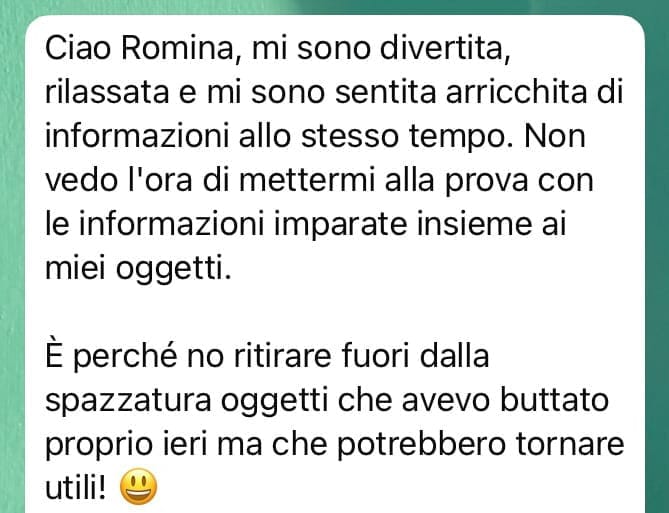Image resolution: width=669 pixels, height=513 pixels.
Task: Tap the word arricchita
Action: pyautogui.click(x=516, y=92)
